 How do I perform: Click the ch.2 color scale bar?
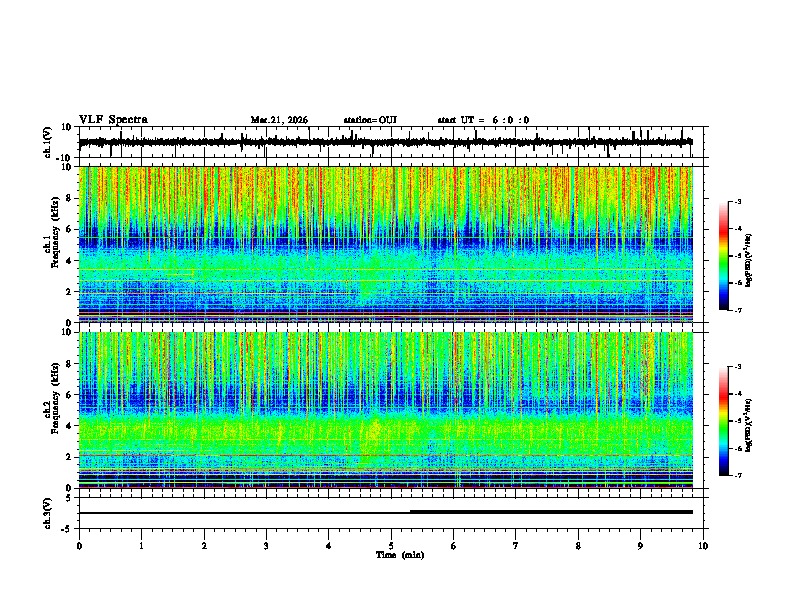724,421
